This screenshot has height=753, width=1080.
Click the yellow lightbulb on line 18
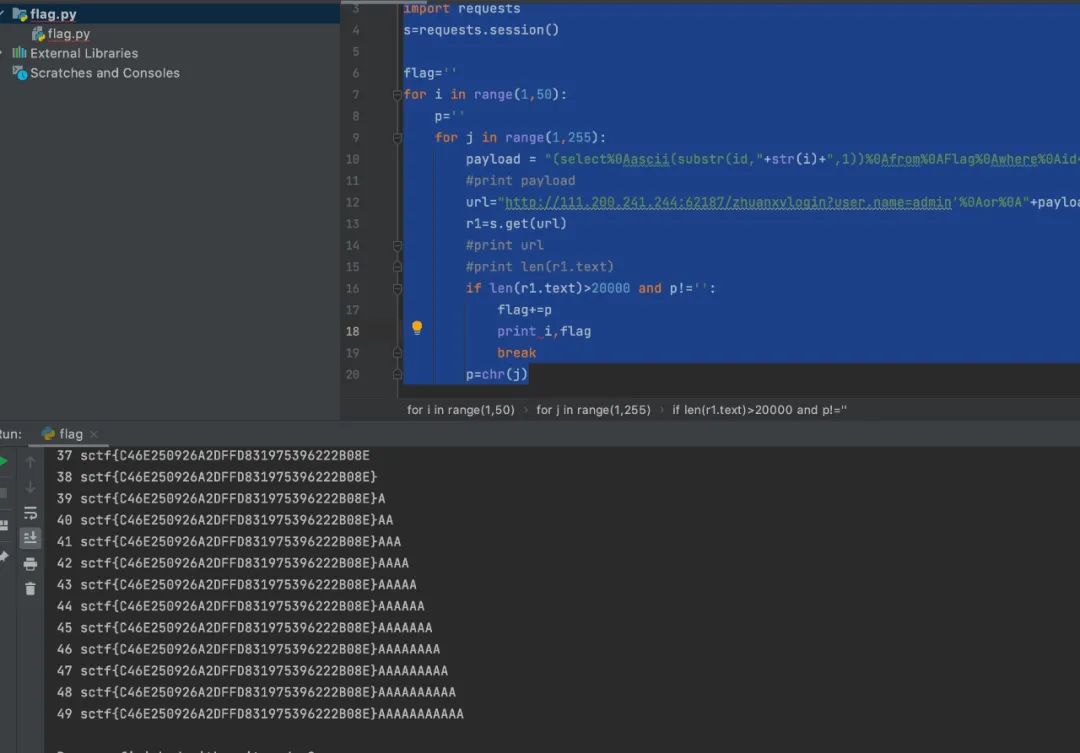point(417,328)
